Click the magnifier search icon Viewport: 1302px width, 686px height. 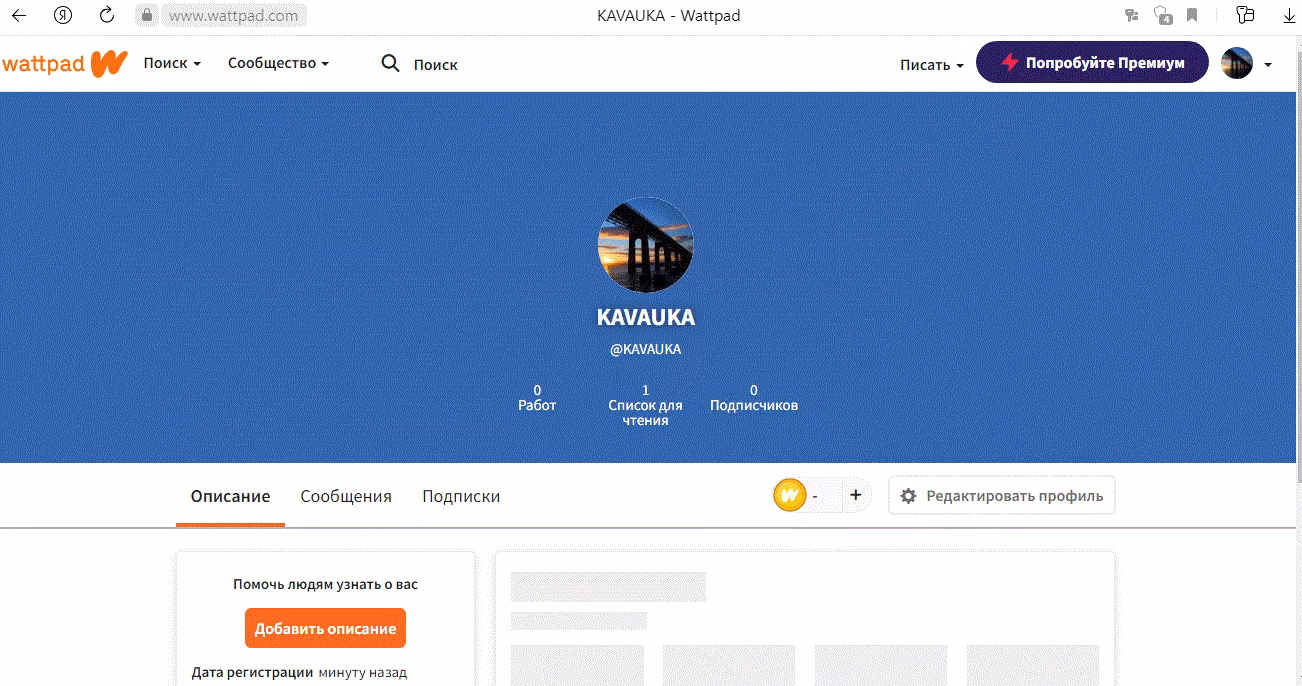(x=390, y=64)
